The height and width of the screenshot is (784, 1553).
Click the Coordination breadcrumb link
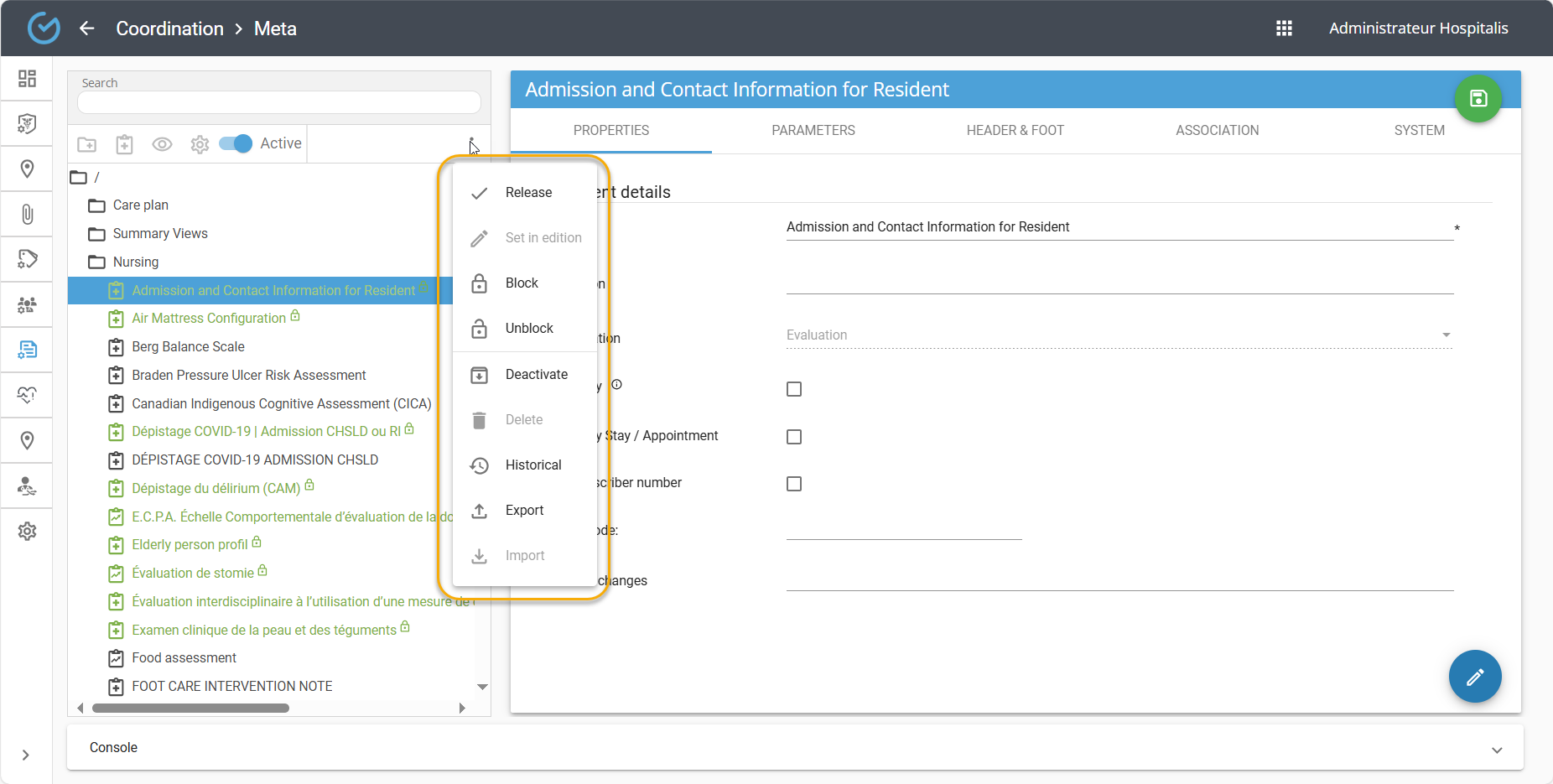pos(169,29)
